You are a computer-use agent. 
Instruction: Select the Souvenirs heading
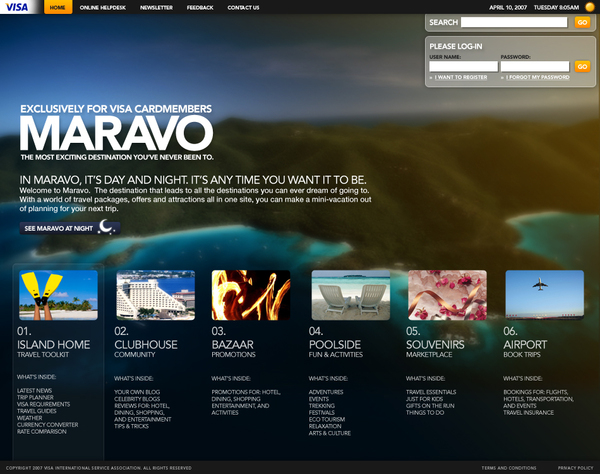[435, 345]
